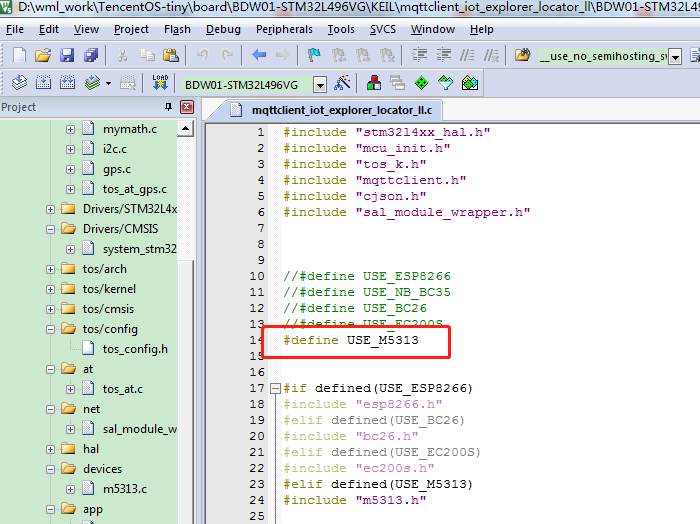Expand the hal folder
Viewport: 700px width, 524px height.
(50, 449)
